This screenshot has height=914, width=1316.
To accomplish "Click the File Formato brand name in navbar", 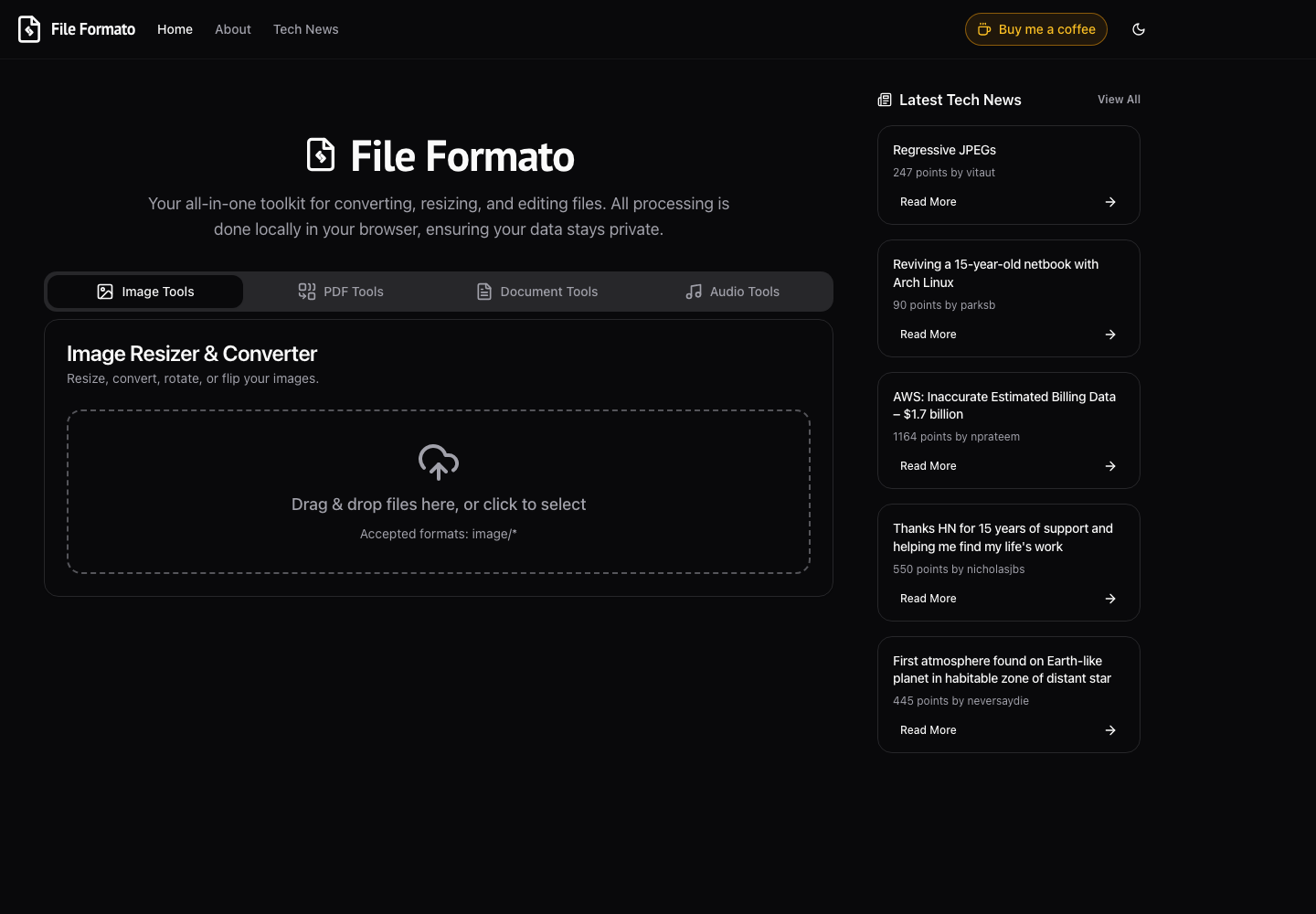I will [x=93, y=29].
